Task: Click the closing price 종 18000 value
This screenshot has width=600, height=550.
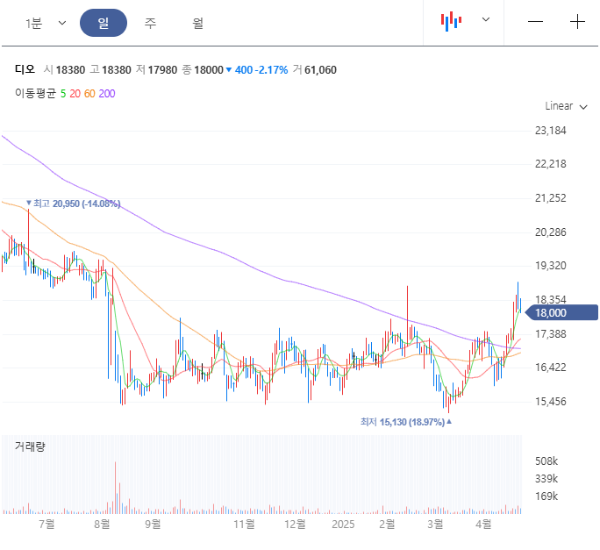Action: click(x=202, y=70)
